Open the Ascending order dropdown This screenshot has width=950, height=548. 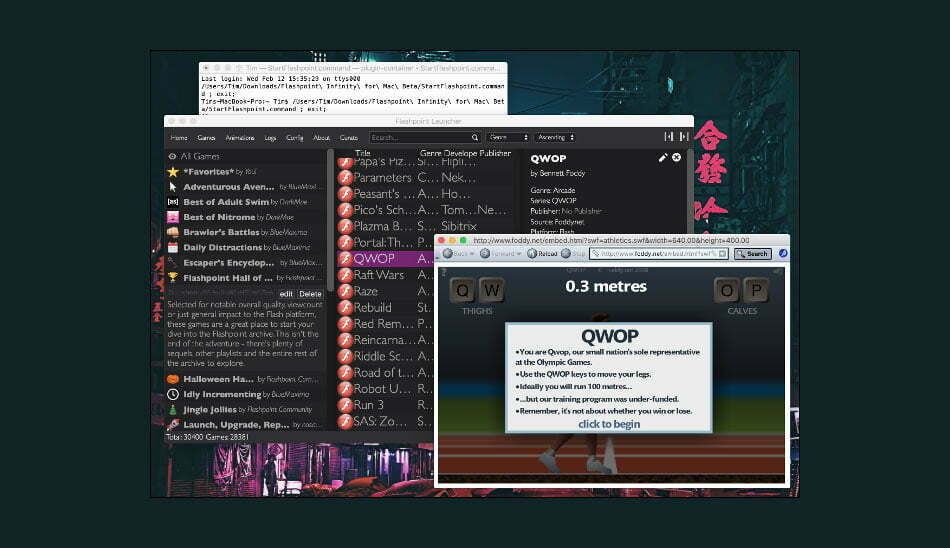pos(555,138)
